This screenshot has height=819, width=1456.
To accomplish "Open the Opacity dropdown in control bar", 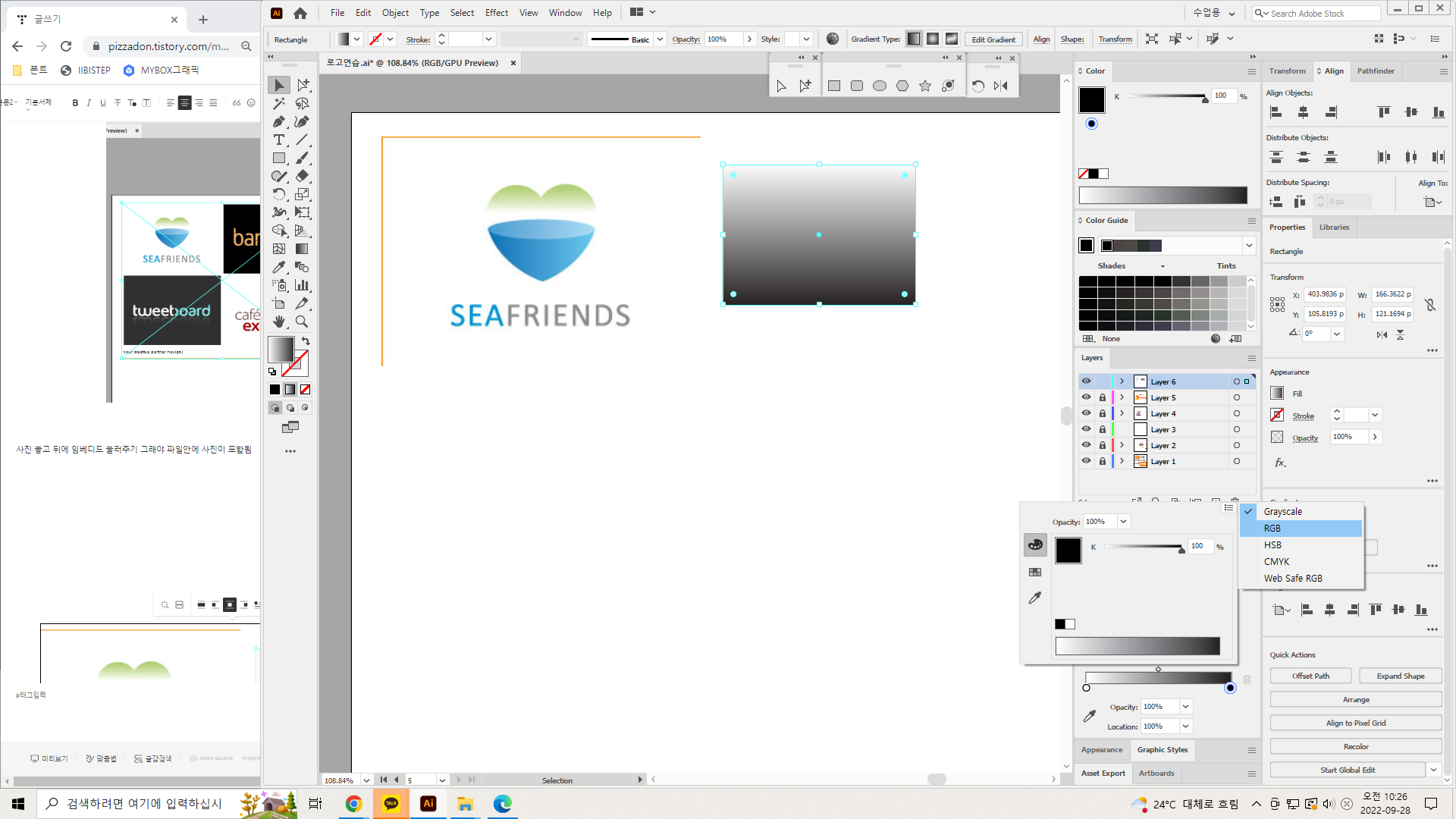I will click(x=749, y=39).
